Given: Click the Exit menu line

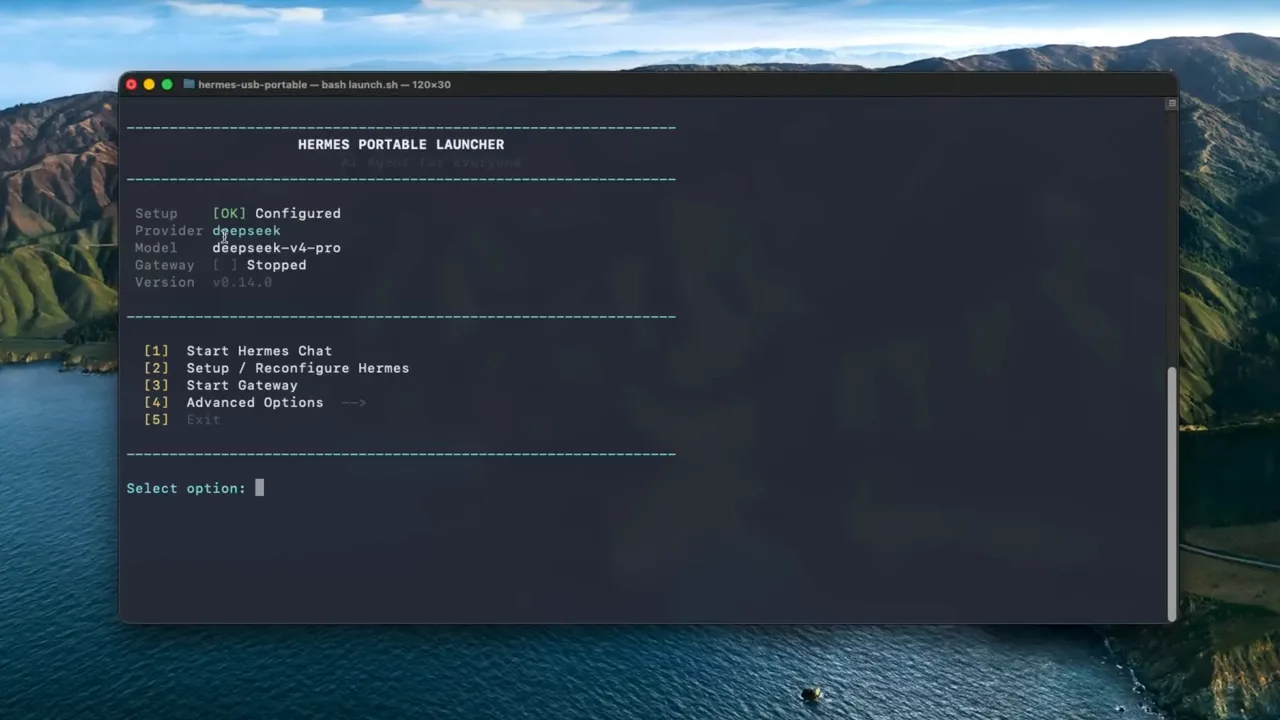Looking at the screenshot, I should 203,420.
